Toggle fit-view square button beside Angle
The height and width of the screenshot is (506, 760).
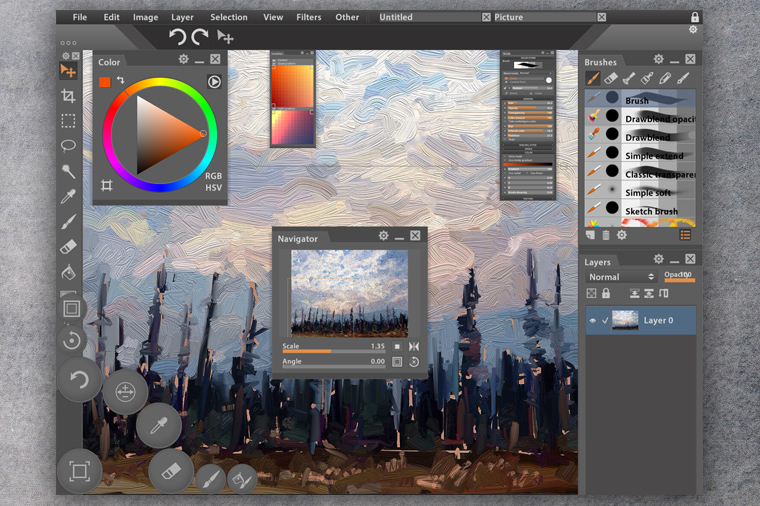click(x=397, y=362)
